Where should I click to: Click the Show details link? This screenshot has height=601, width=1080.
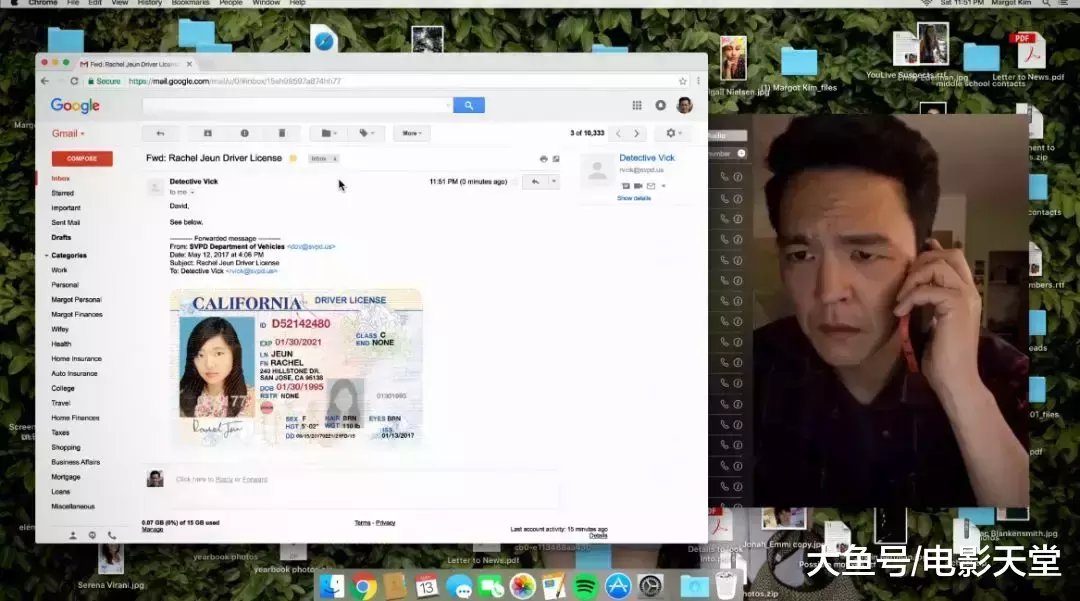(x=634, y=198)
